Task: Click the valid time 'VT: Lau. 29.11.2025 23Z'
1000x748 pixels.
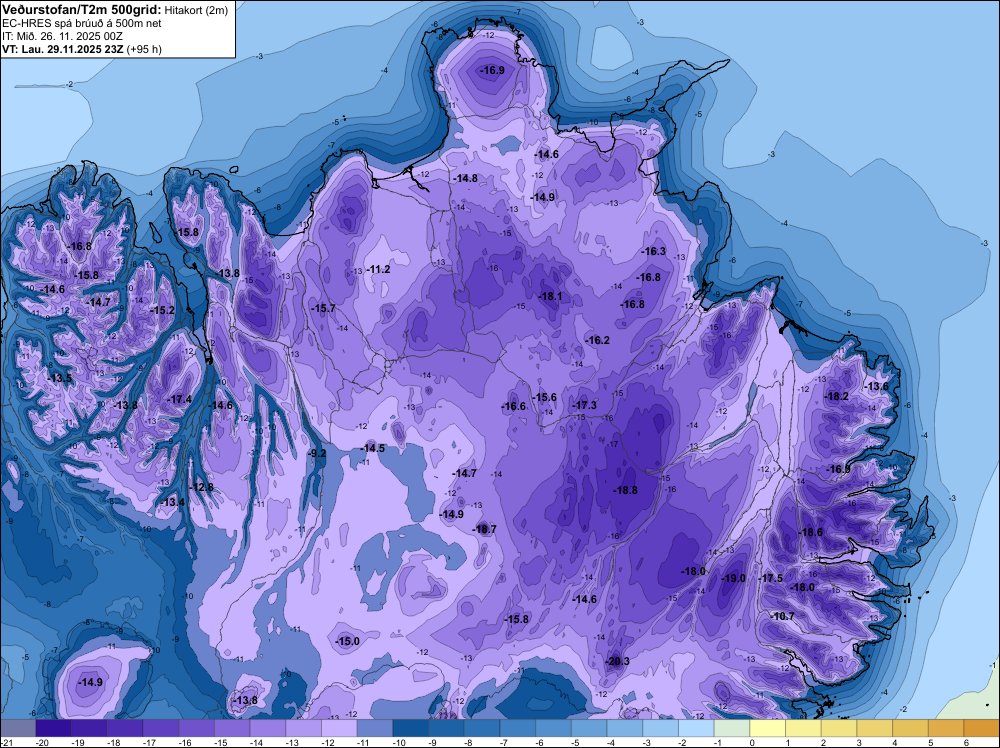Action: coord(62,49)
